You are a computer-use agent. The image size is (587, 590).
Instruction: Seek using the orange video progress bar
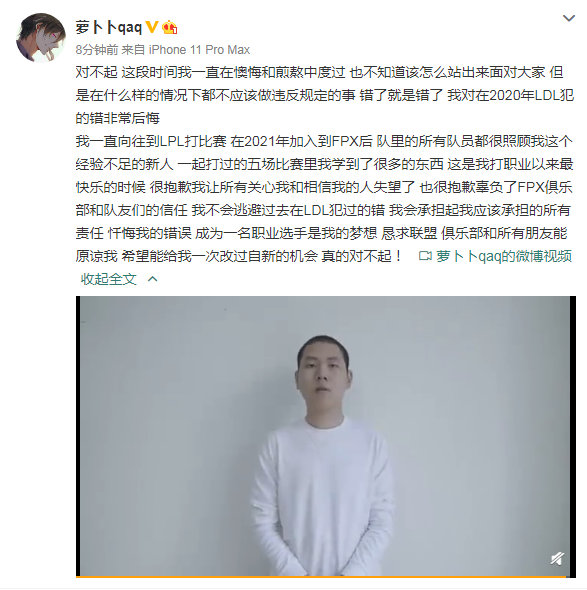(323, 576)
